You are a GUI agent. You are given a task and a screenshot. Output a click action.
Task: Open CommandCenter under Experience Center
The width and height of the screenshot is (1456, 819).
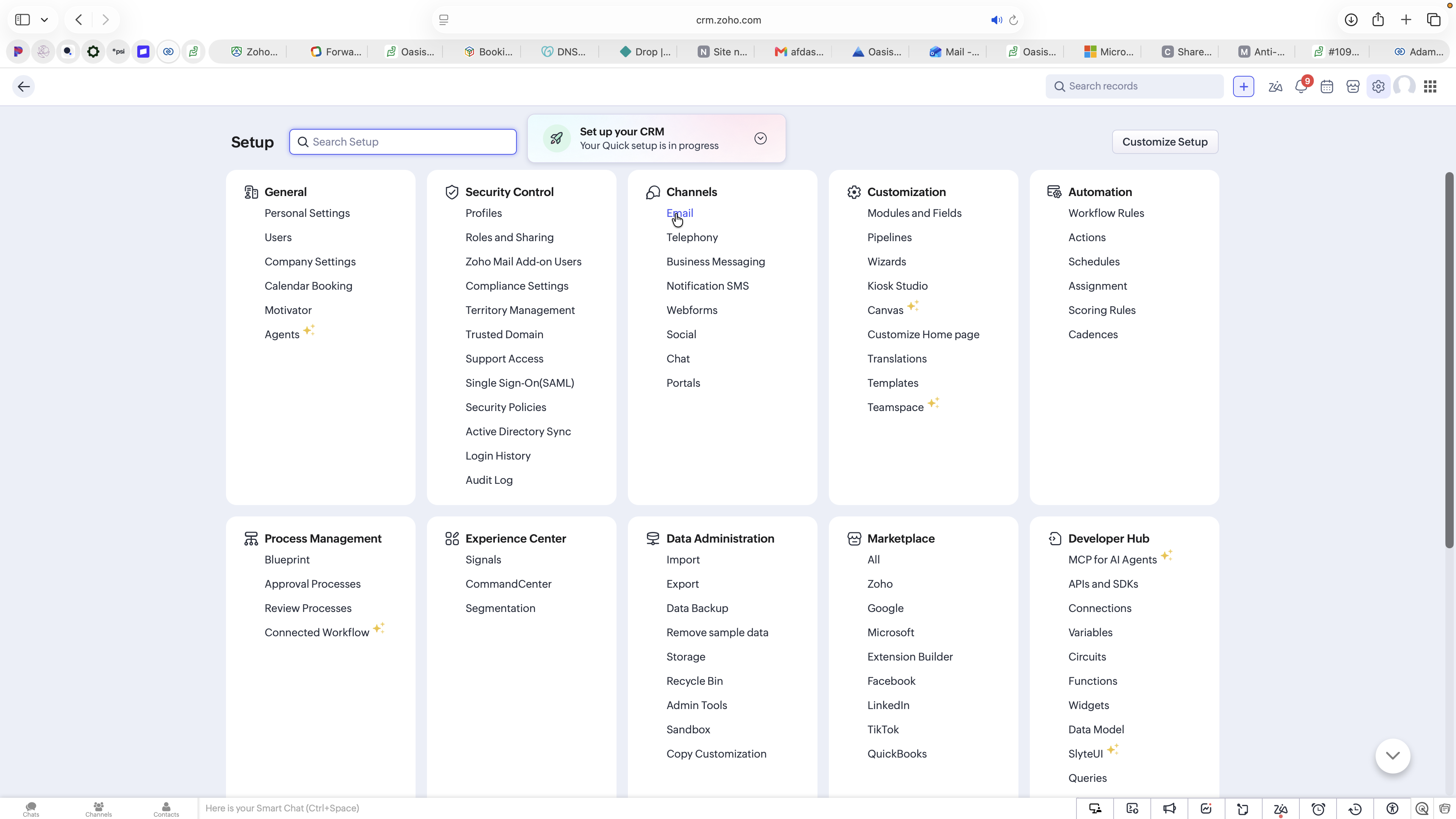[508, 584]
